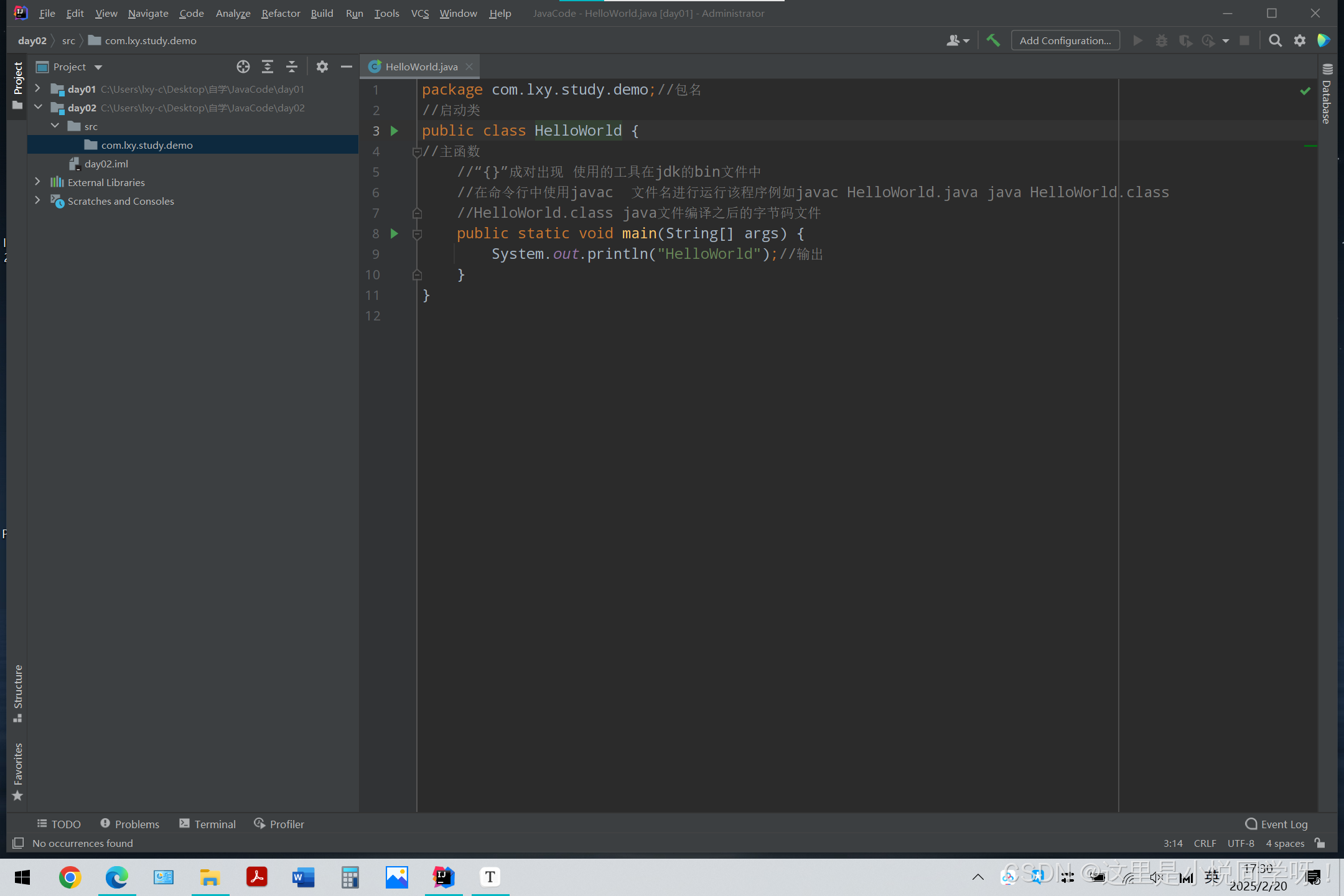This screenshot has width=1344, height=896.
Task: Click the CRLF line separator widget
Action: point(1205,843)
